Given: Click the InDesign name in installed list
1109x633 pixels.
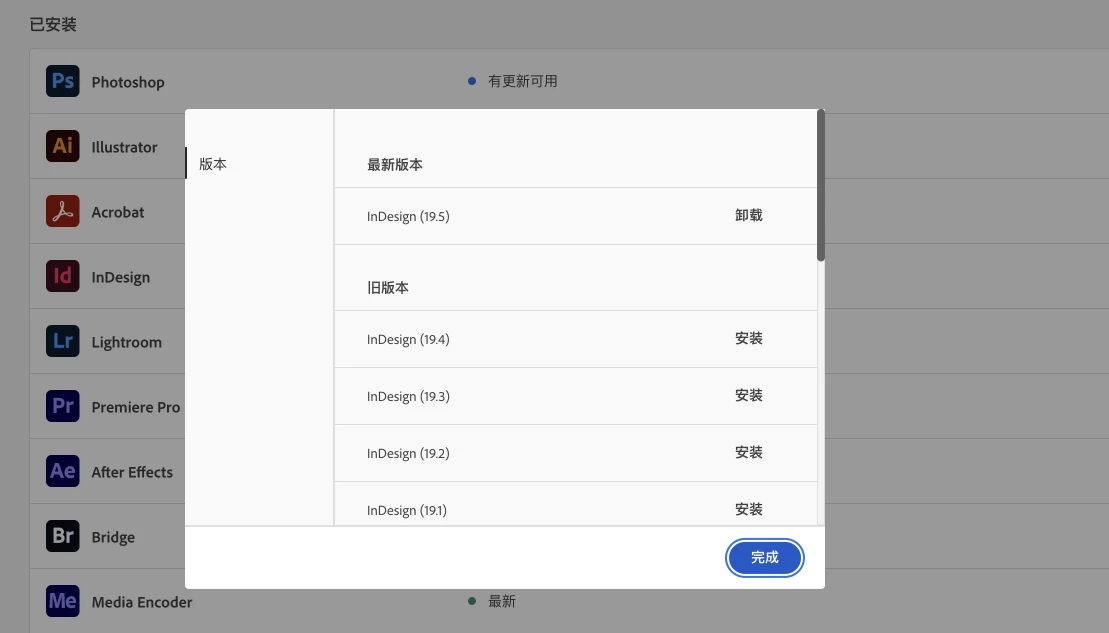Looking at the screenshot, I should point(120,277).
